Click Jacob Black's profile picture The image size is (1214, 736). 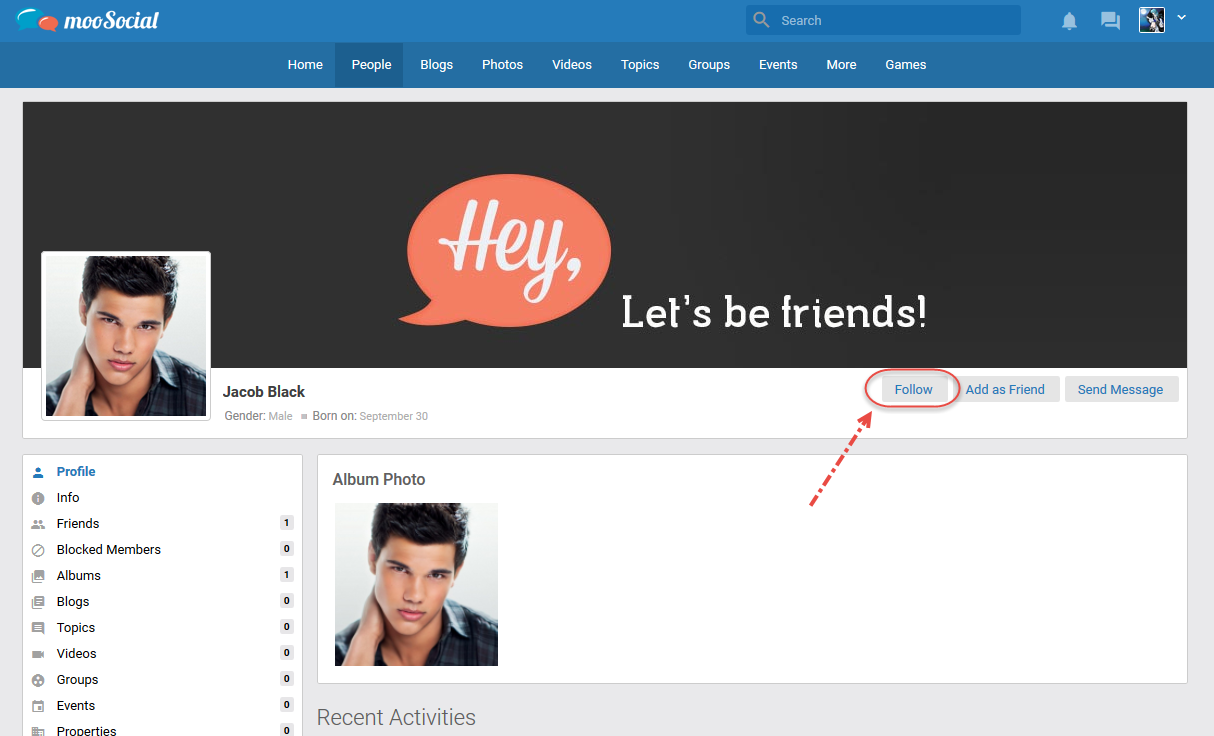[x=126, y=336]
